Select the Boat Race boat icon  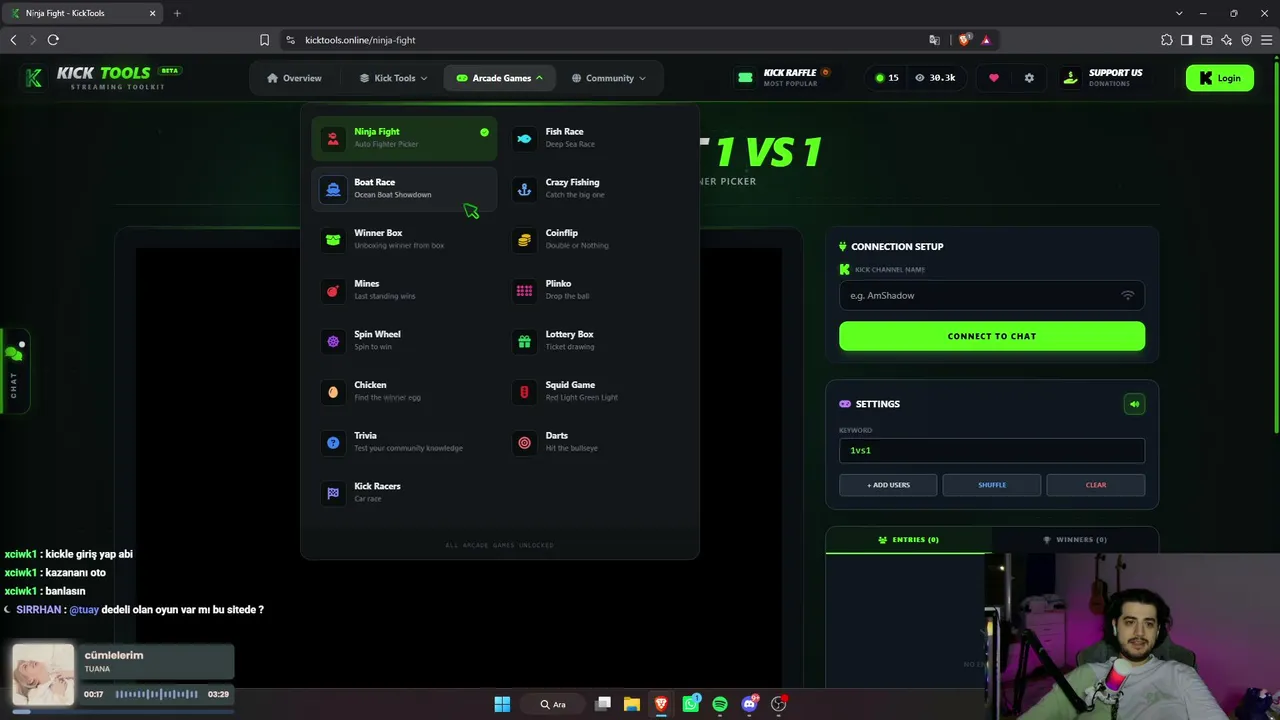pyautogui.click(x=333, y=189)
